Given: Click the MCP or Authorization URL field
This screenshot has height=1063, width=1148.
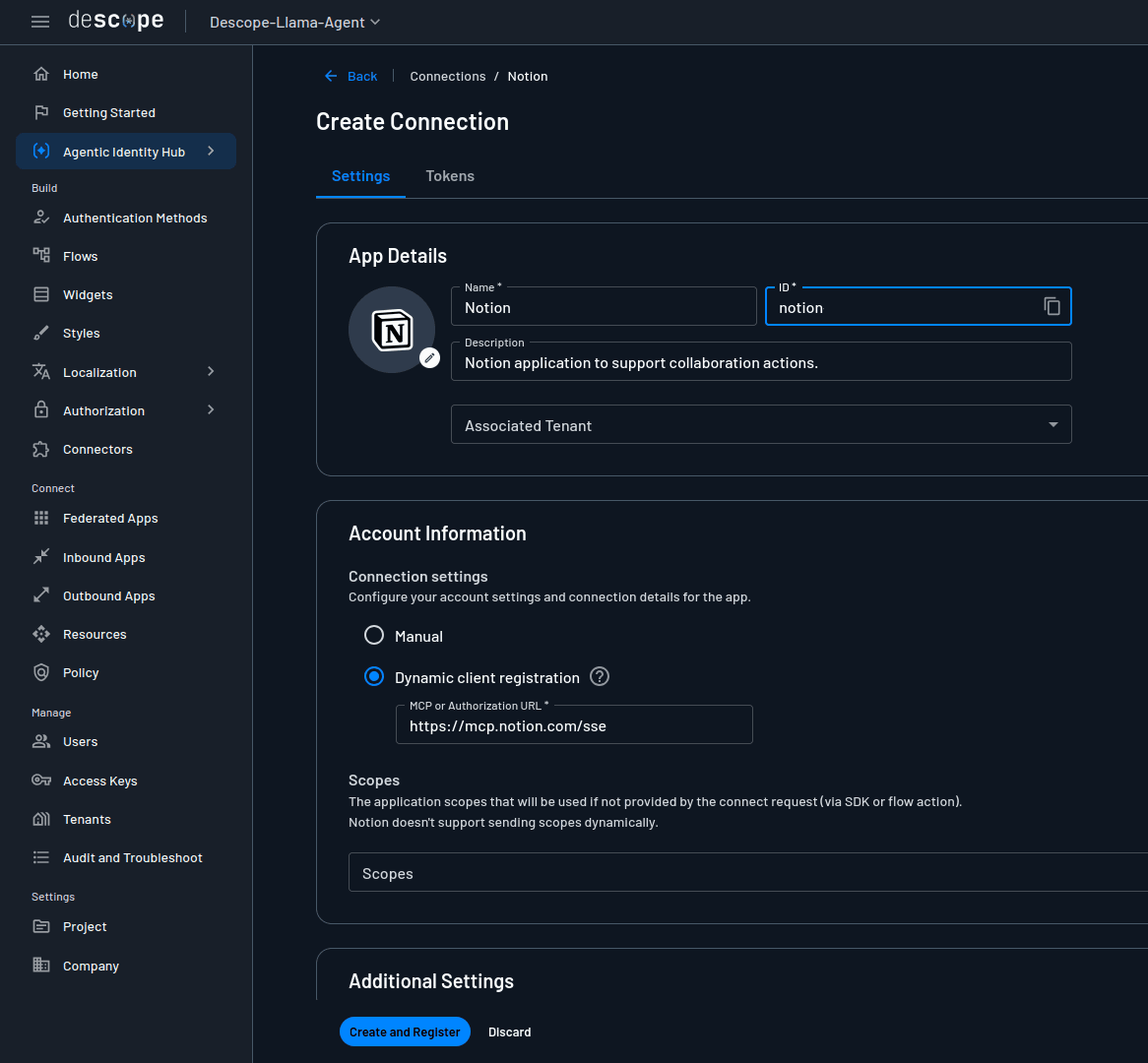Looking at the screenshot, I should (x=574, y=724).
